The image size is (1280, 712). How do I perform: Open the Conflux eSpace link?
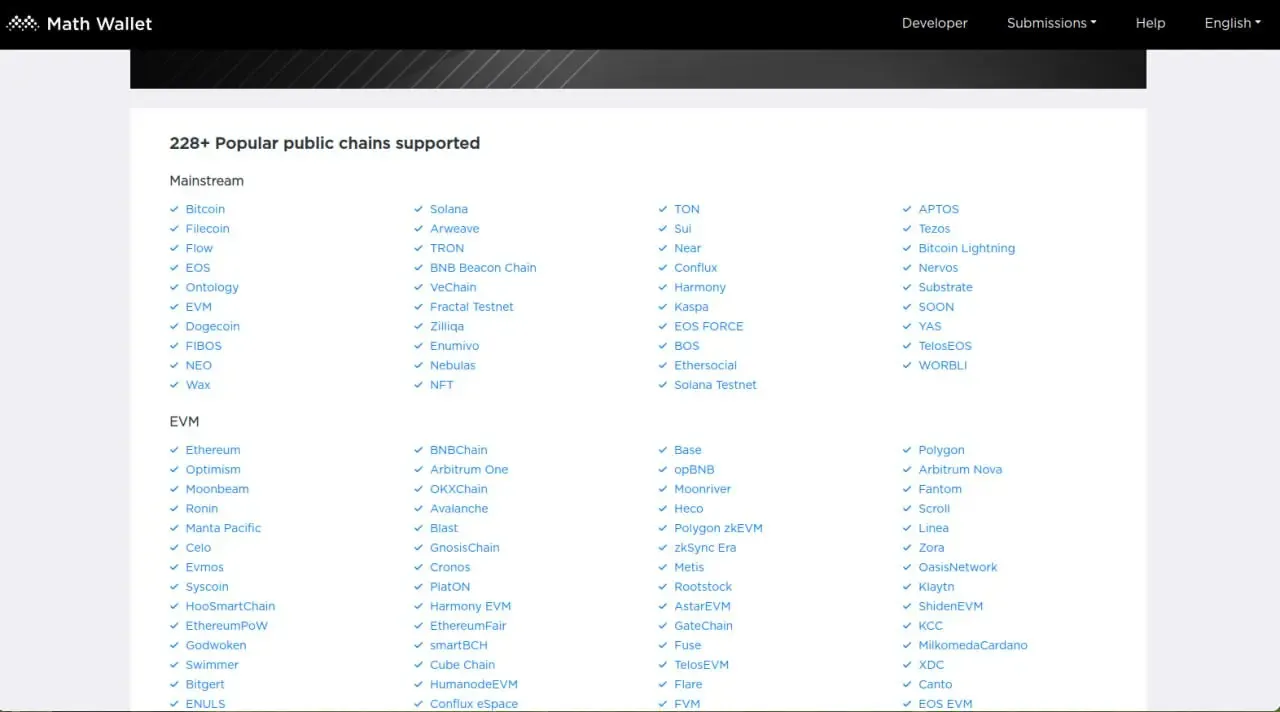point(474,704)
